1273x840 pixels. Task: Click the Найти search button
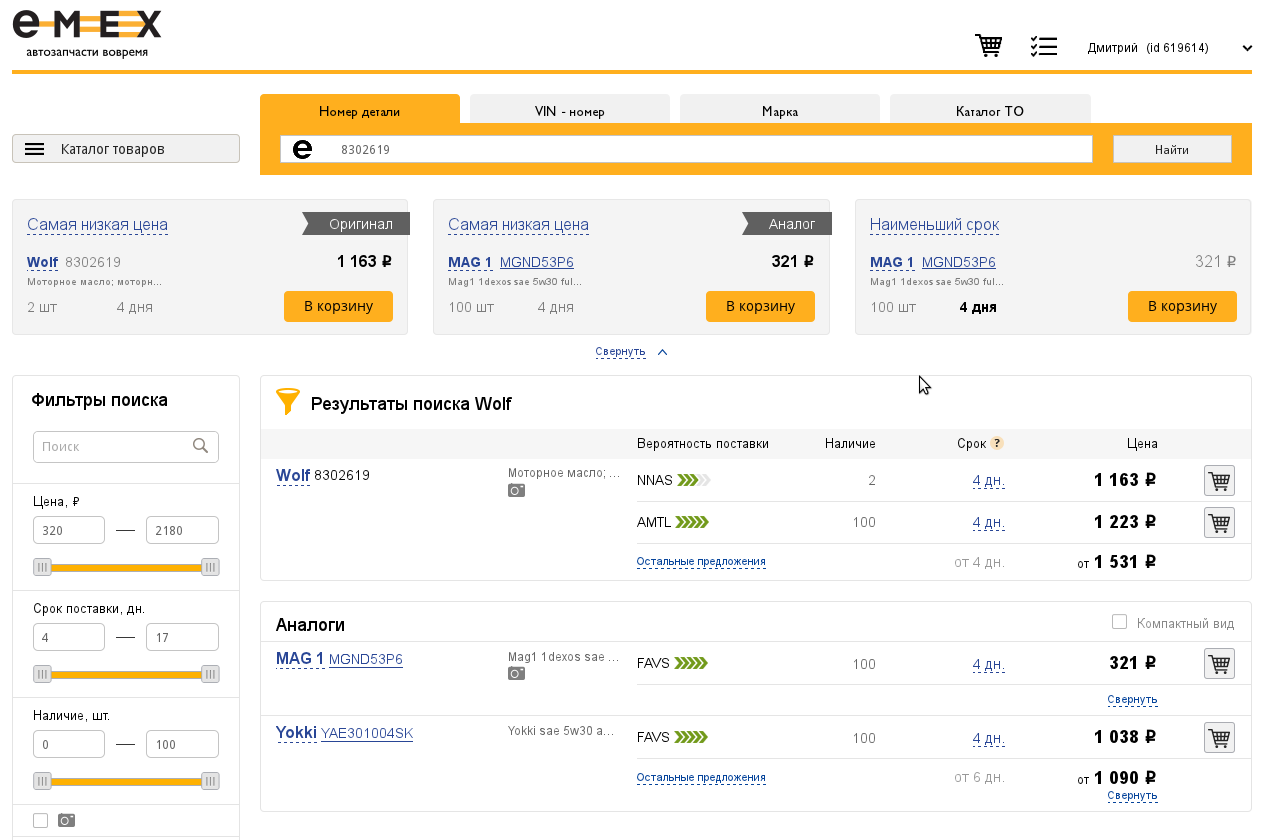(1172, 149)
